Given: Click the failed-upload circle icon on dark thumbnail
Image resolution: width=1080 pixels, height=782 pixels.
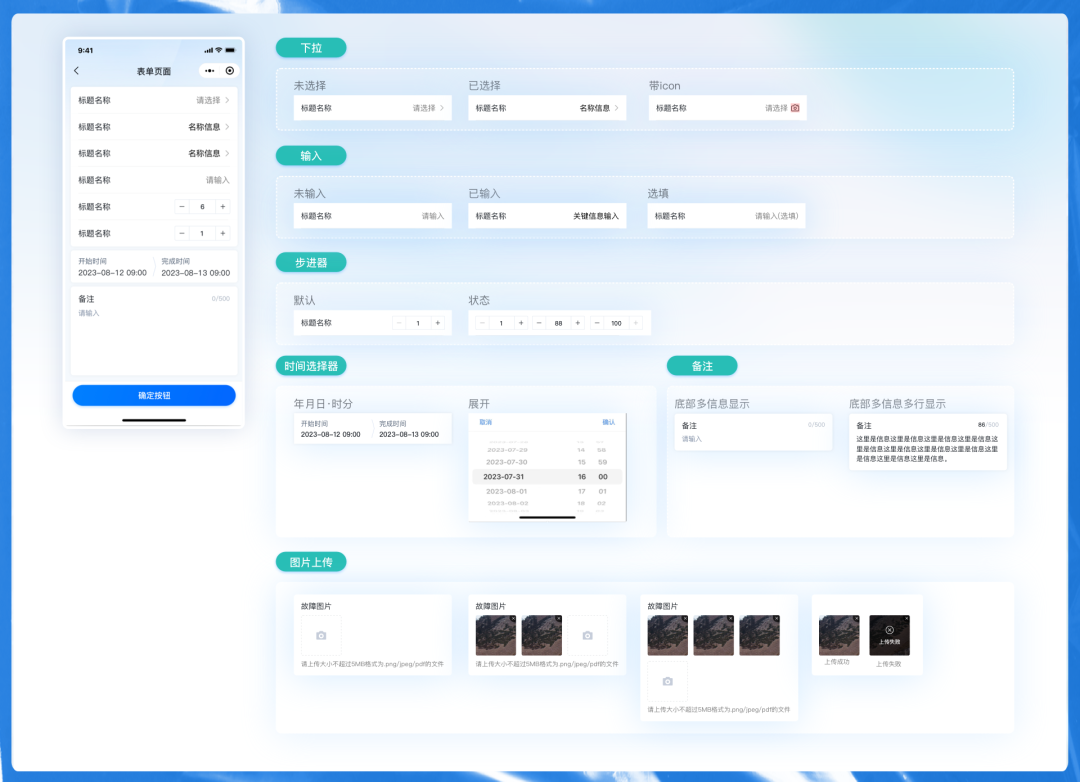Looking at the screenshot, I should (x=889, y=630).
